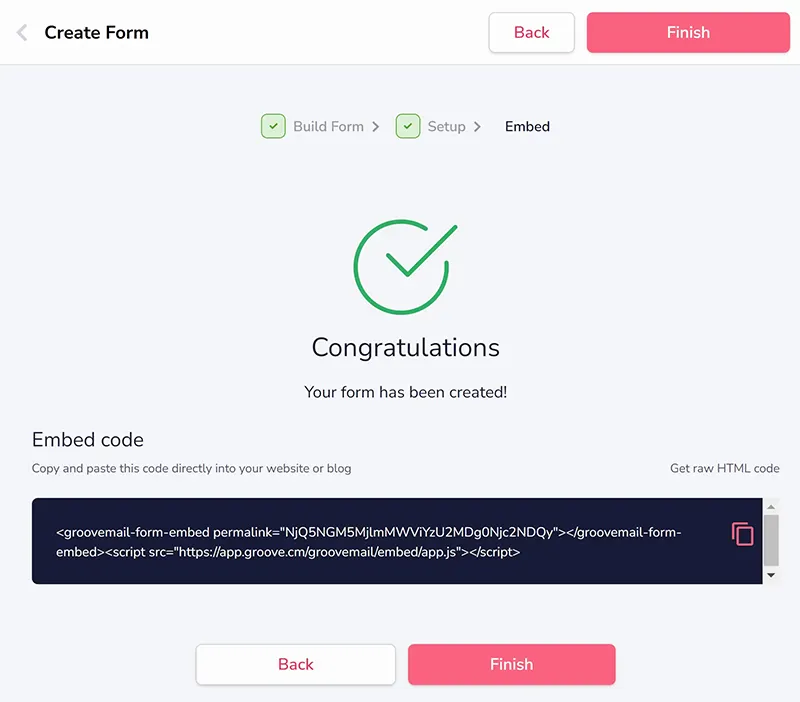Click the chevron after Setup
Screen dimensions: 800x702
(x=477, y=127)
